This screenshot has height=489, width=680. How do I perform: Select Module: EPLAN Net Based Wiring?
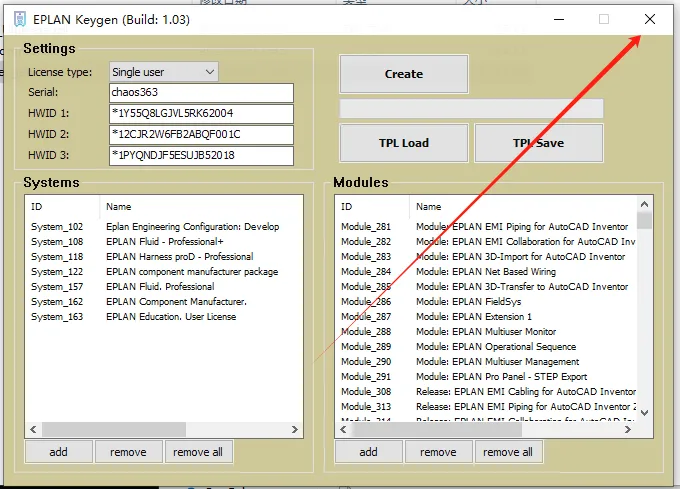(486, 272)
